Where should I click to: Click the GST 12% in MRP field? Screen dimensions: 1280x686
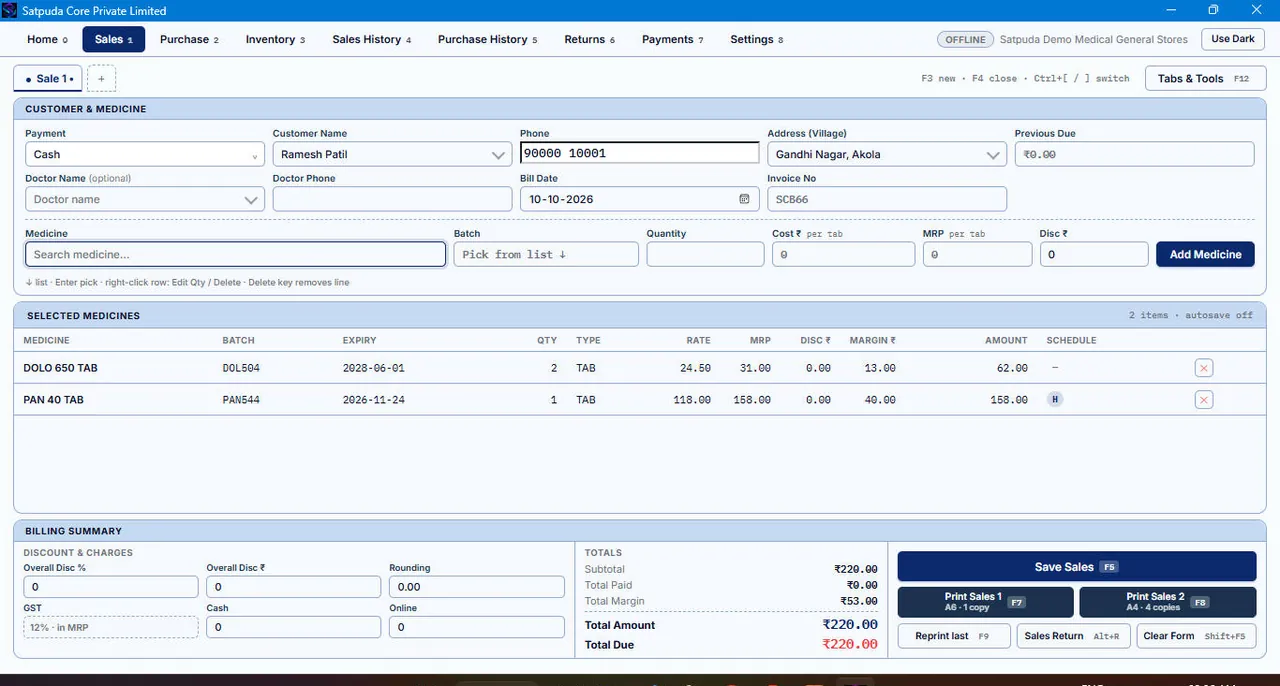pos(111,627)
